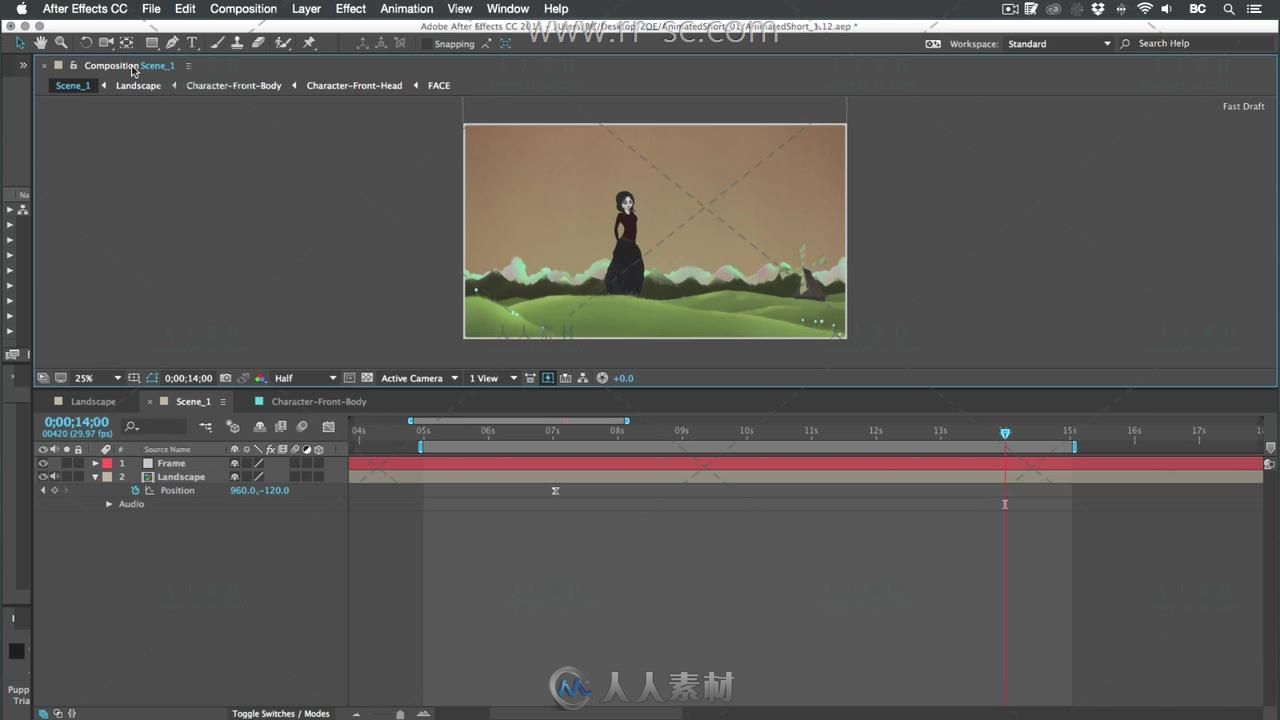This screenshot has height=720, width=1280.
Task: Select the Roto Brush tool
Action: click(x=283, y=43)
